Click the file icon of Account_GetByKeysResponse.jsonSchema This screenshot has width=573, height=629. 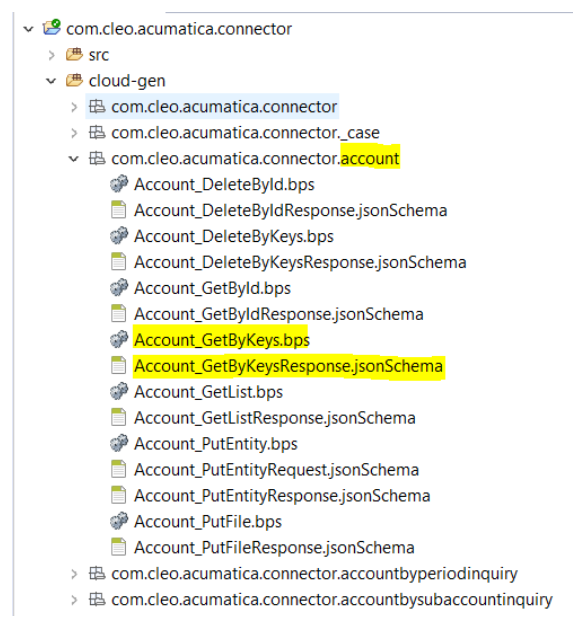118,366
